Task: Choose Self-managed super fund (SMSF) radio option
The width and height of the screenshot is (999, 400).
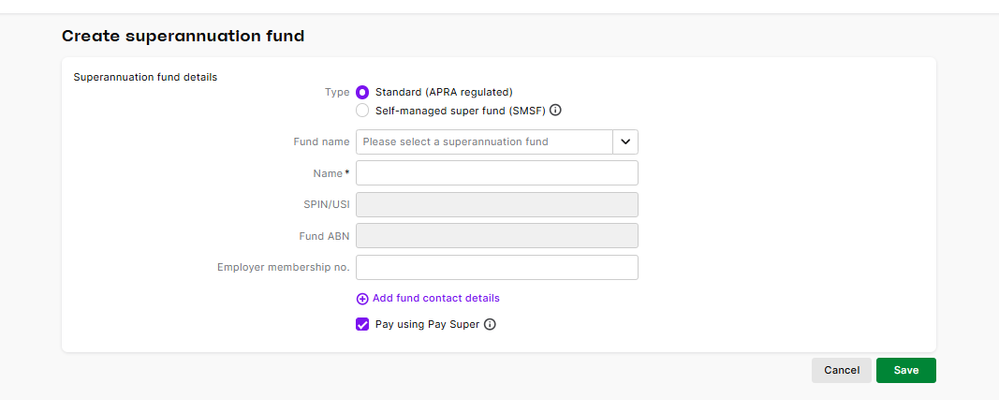Action: pos(362,110)
